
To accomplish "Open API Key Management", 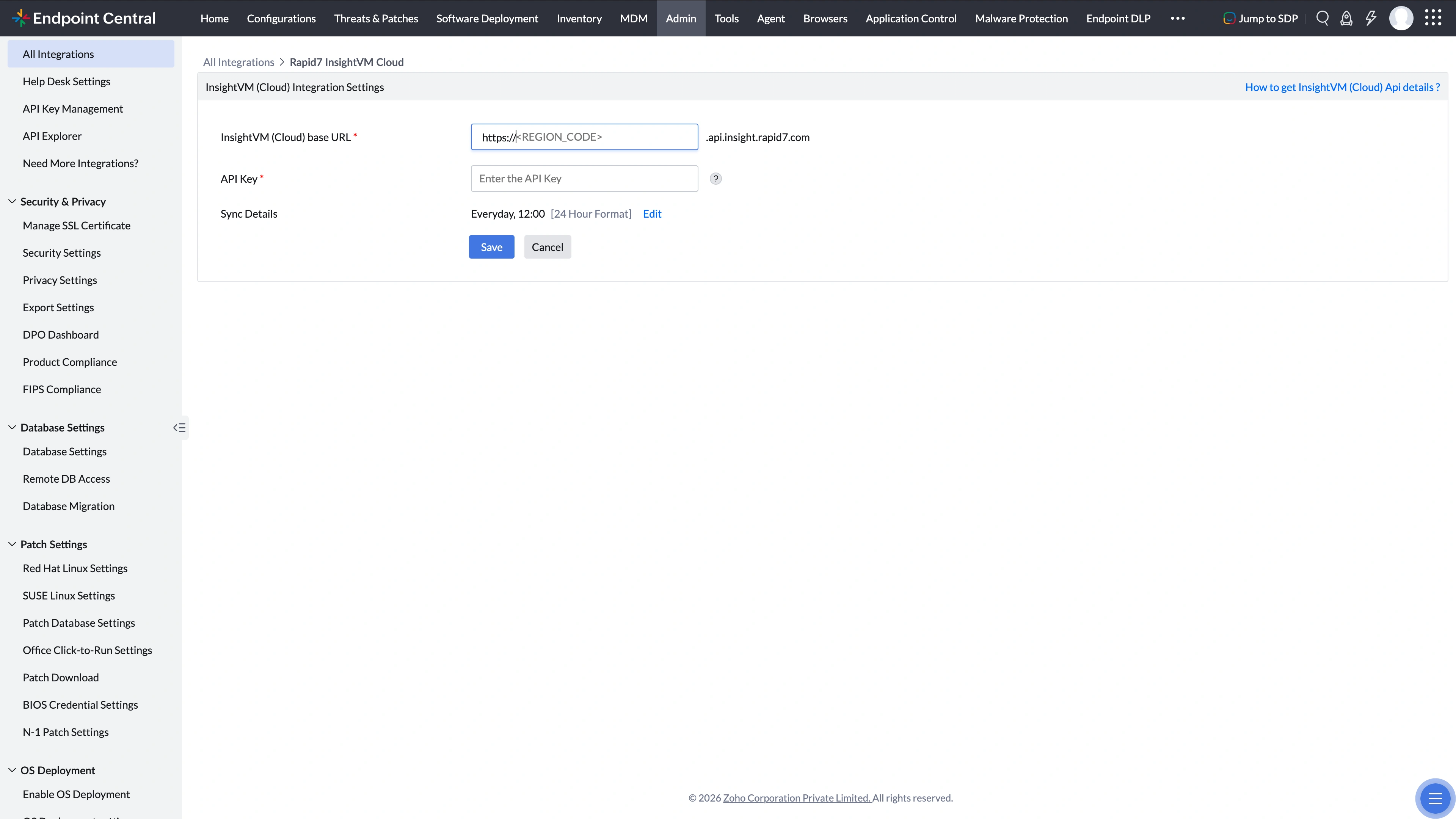I will (x=72, y=108).
